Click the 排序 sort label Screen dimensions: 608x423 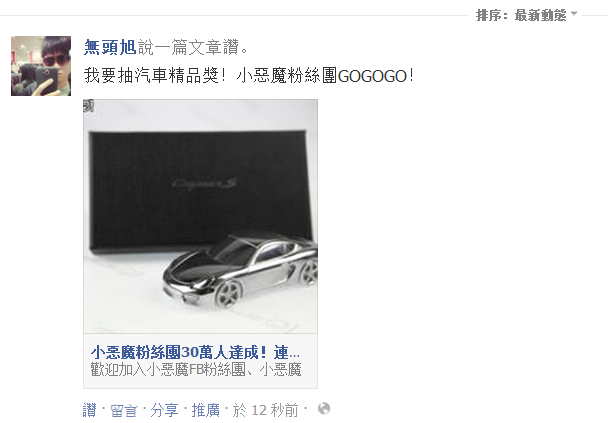(489, 16)
